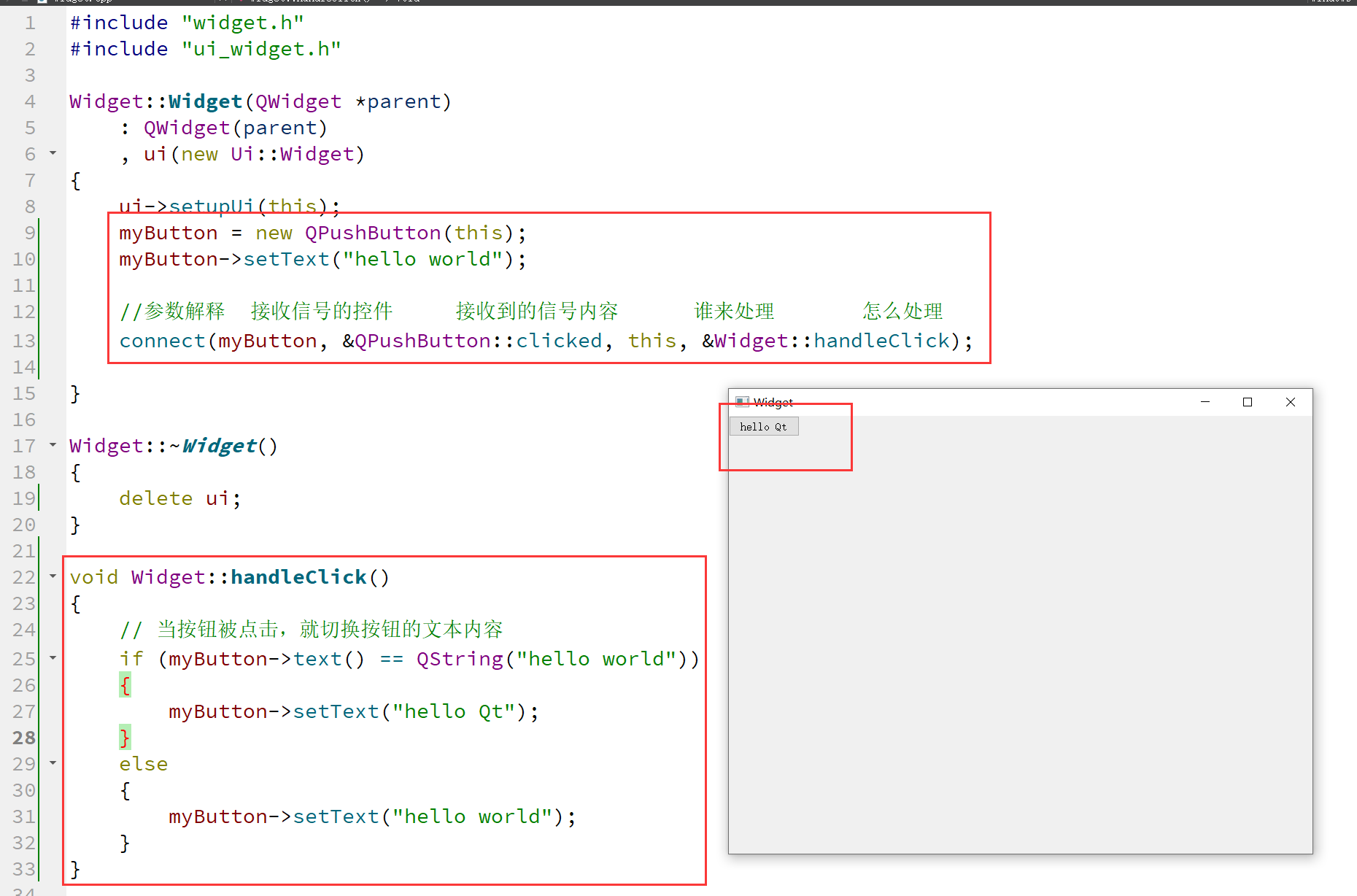Click the Chinese comment on line 24
The image size is (1357, 896).
point(312,629)
